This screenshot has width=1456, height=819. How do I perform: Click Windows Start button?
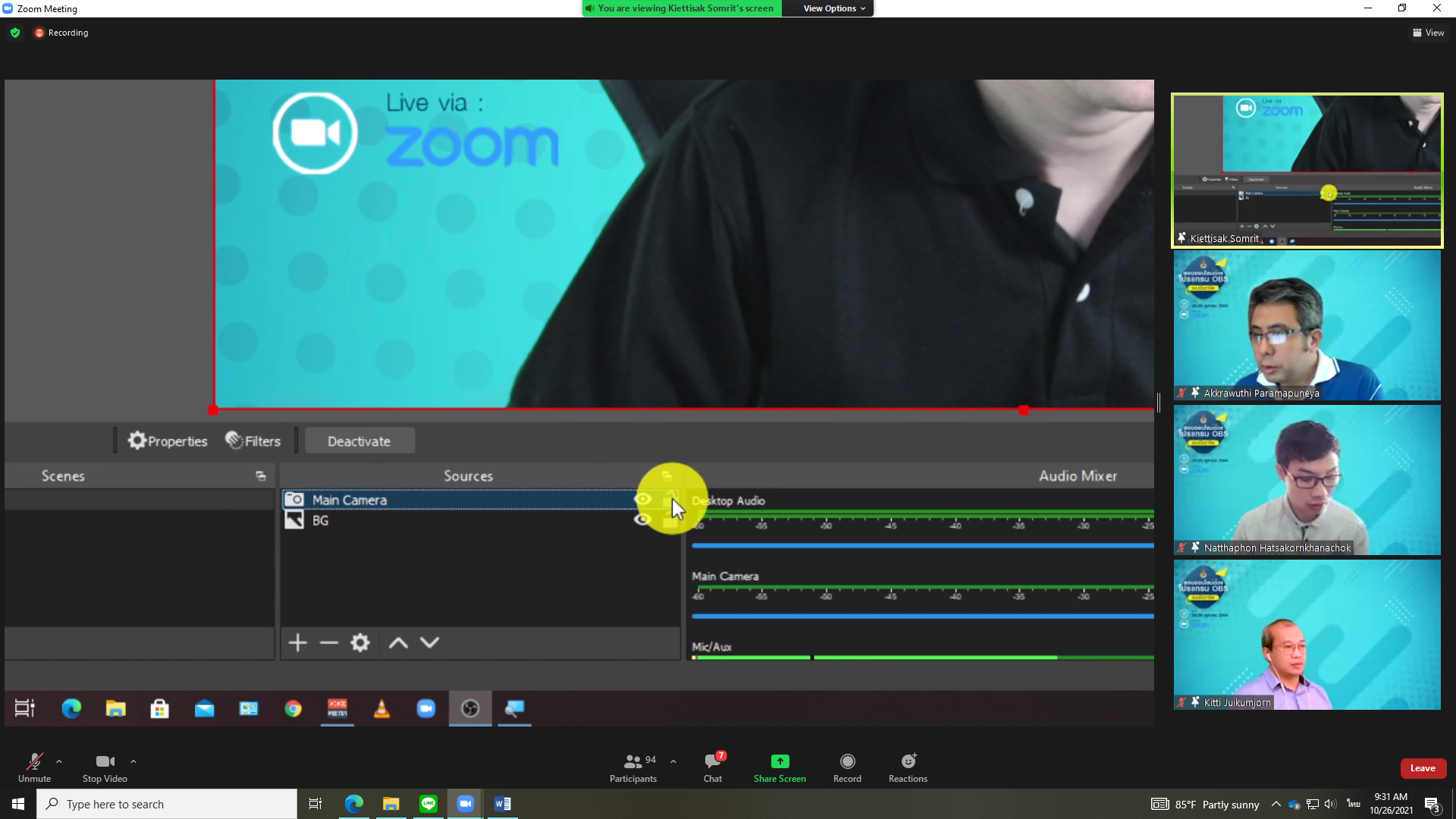(x=18, y=804)
